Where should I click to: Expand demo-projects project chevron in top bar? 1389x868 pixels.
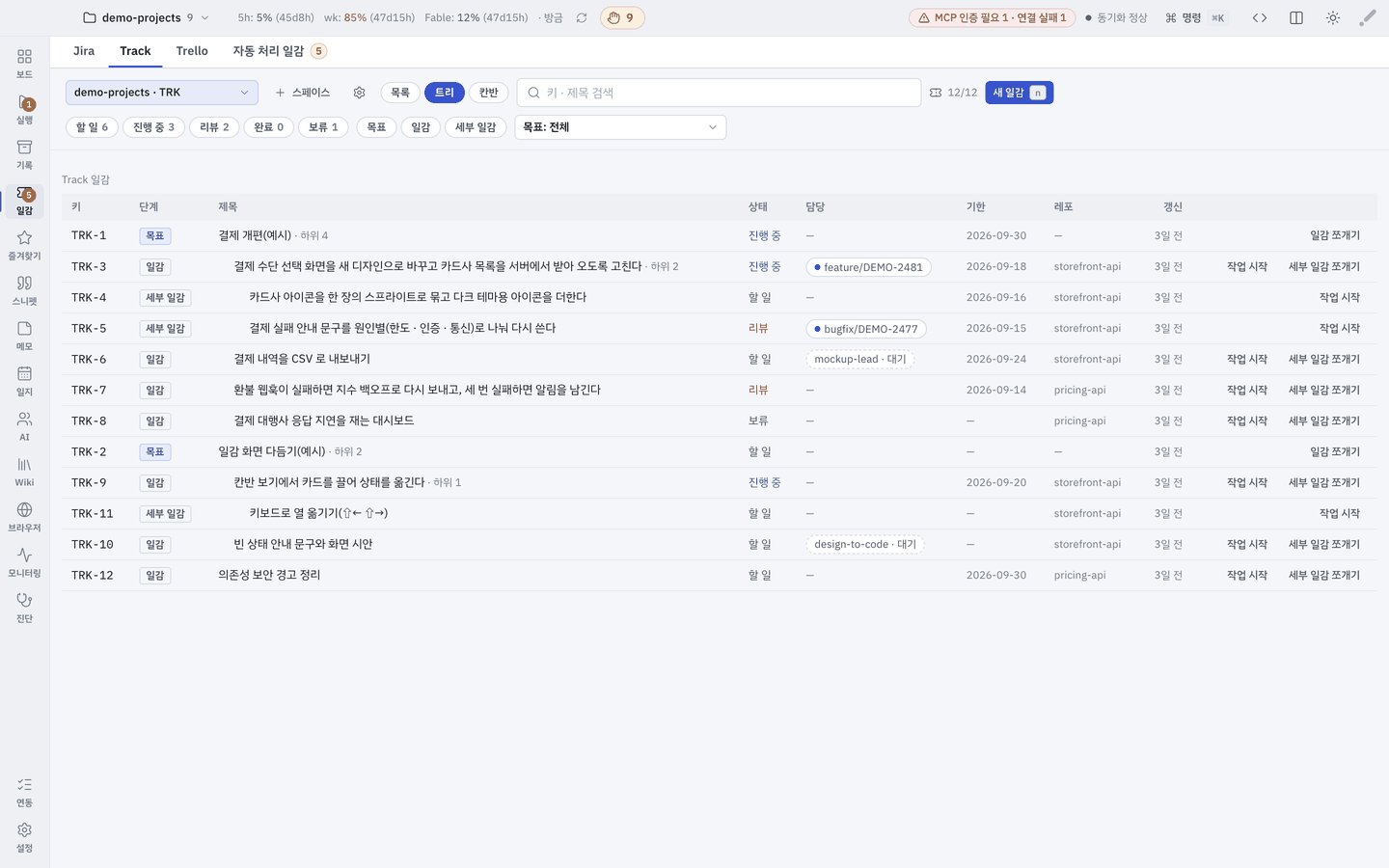pos(204,17)
